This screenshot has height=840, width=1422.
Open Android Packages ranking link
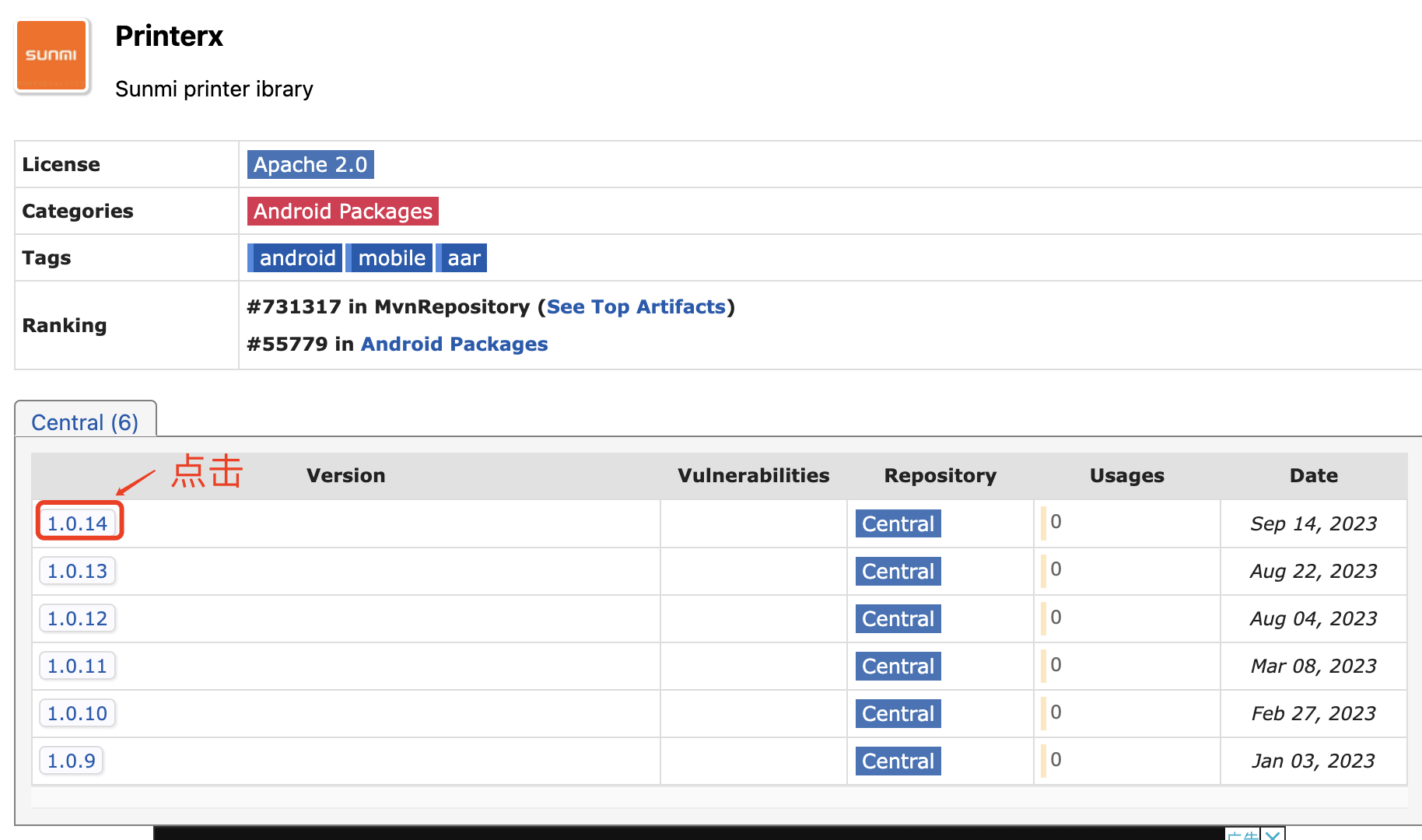454,345
